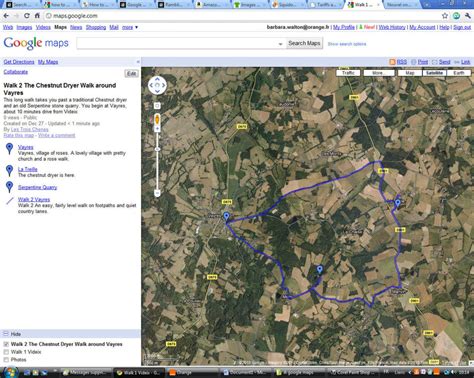This screenshot has height=378, width=474.
Task: Switch to the Map view
Action: click(x=410, y=73)
